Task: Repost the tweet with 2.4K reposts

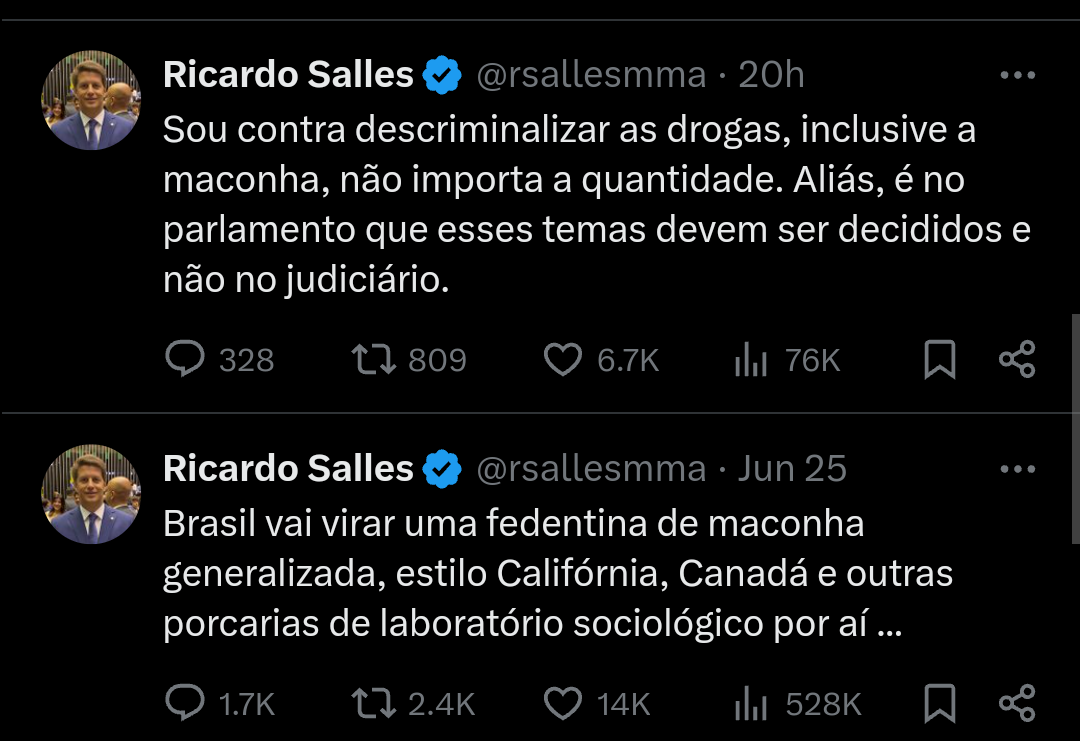Action: (x=377, y=703)
